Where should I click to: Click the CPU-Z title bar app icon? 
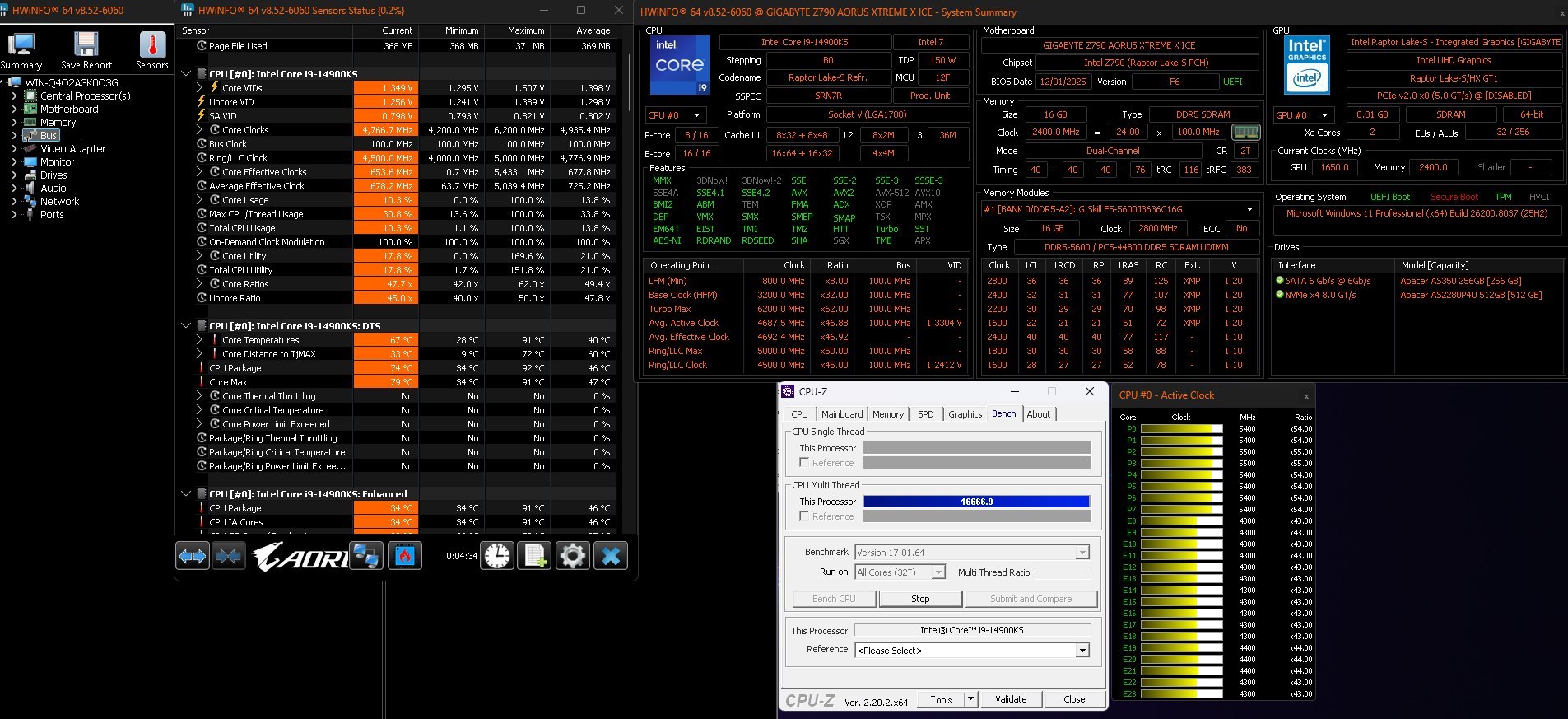coord(789,391)
